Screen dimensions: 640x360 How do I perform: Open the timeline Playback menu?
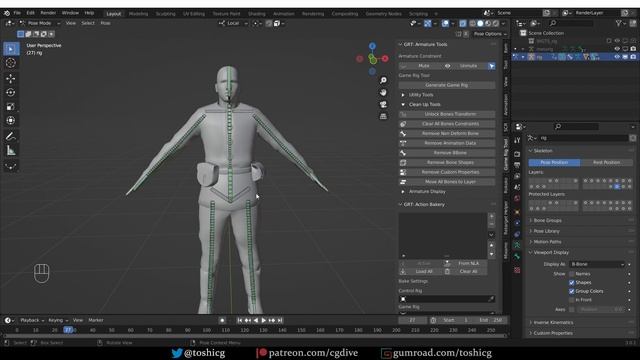tap(32, 320)
